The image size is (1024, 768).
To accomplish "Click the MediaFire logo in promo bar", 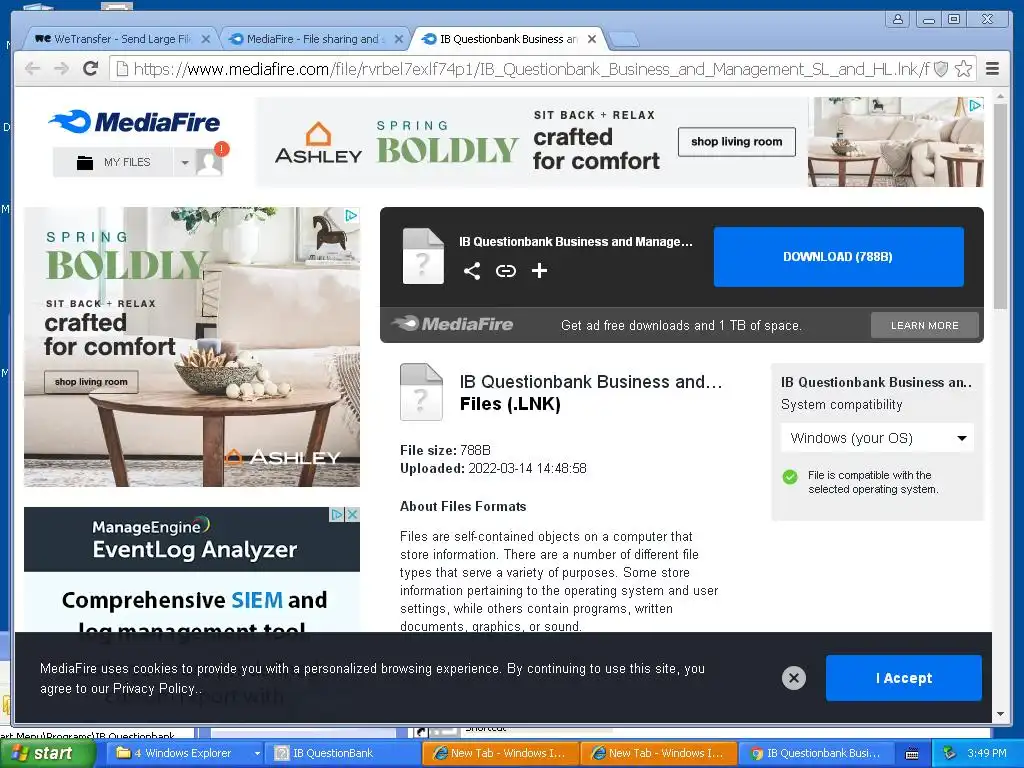I will point(452,324).
